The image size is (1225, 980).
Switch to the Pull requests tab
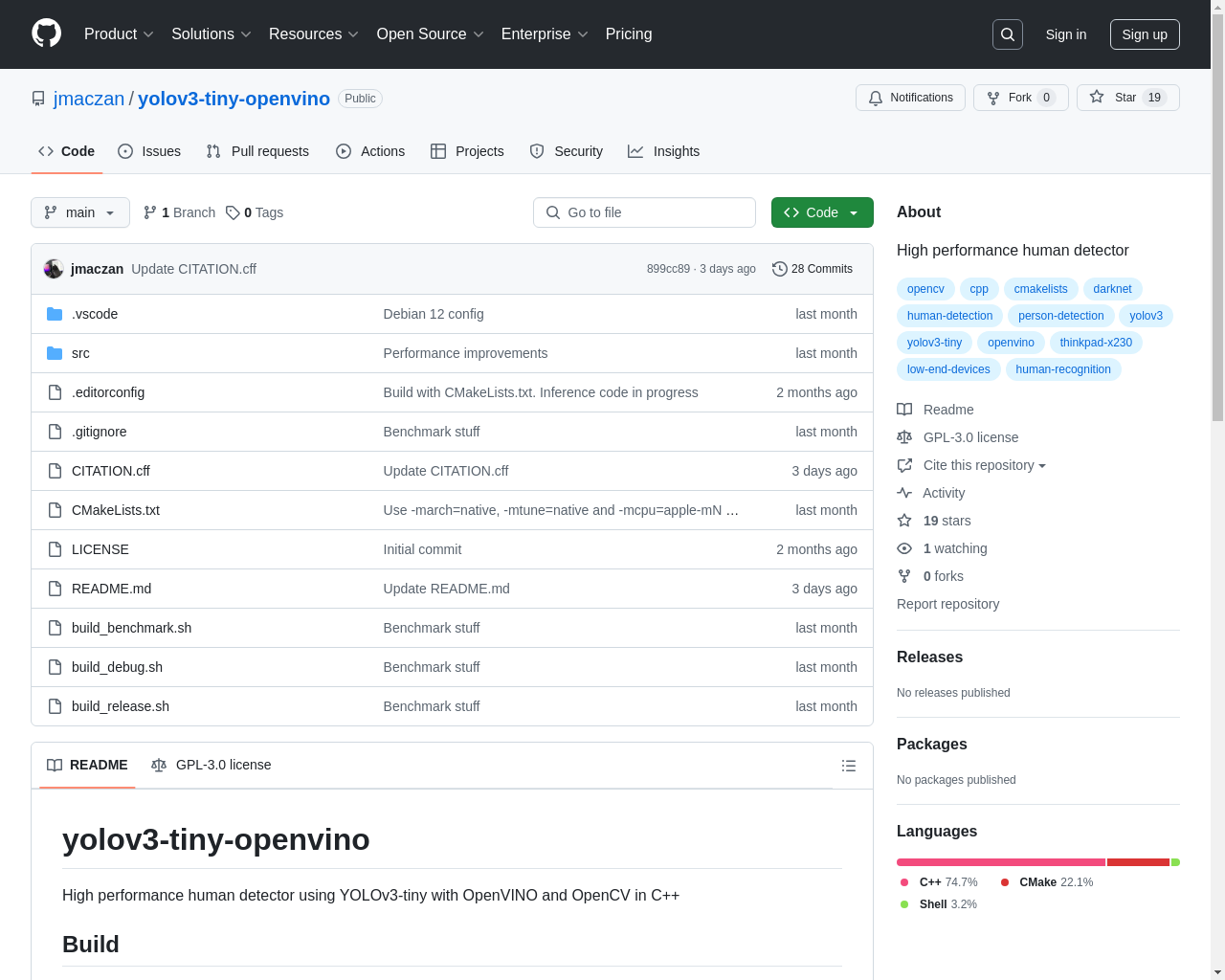[257, 151]
